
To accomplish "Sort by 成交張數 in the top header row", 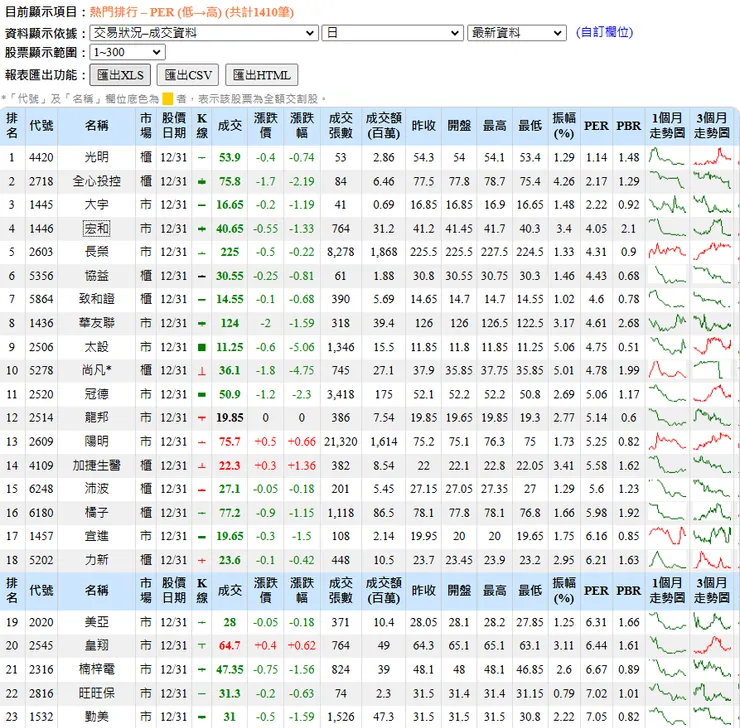I will [341, 126].
